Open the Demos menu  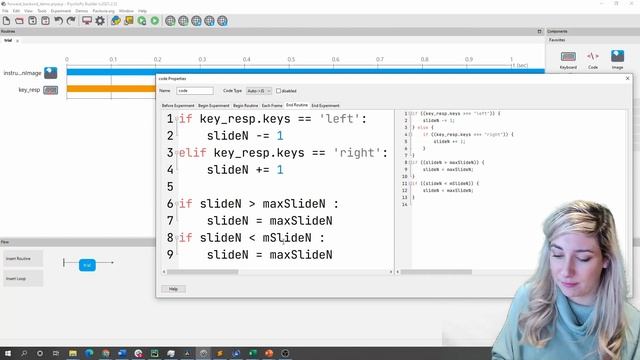[82, 11]
